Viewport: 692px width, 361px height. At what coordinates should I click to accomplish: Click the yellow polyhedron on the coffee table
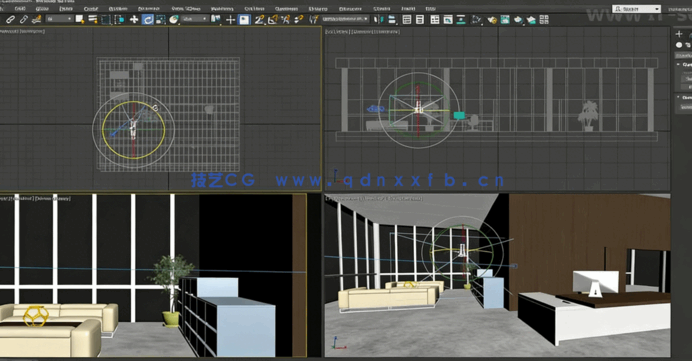(x=35, y=316)
